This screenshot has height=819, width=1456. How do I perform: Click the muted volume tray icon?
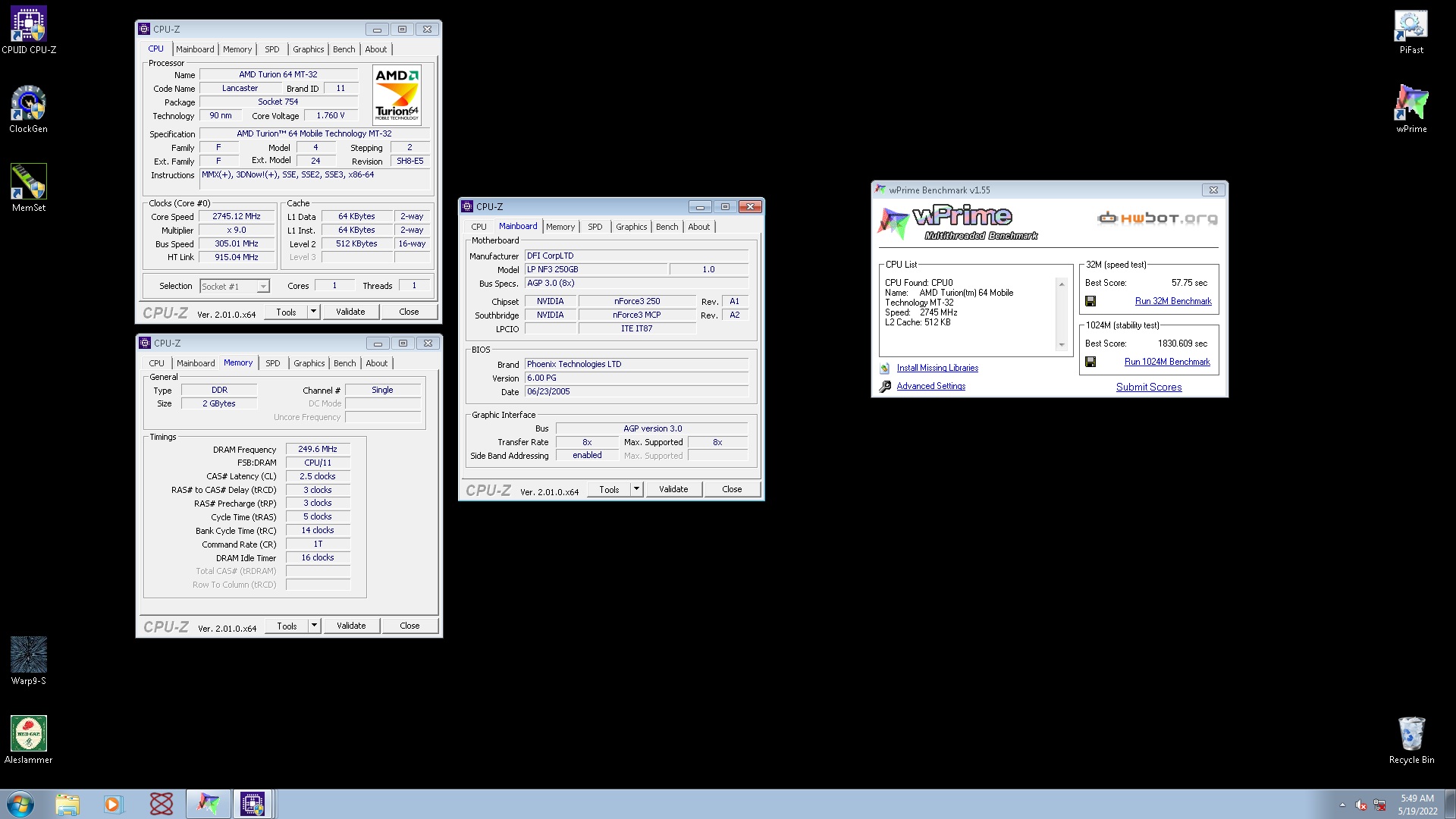click(x=1361, y=805)
